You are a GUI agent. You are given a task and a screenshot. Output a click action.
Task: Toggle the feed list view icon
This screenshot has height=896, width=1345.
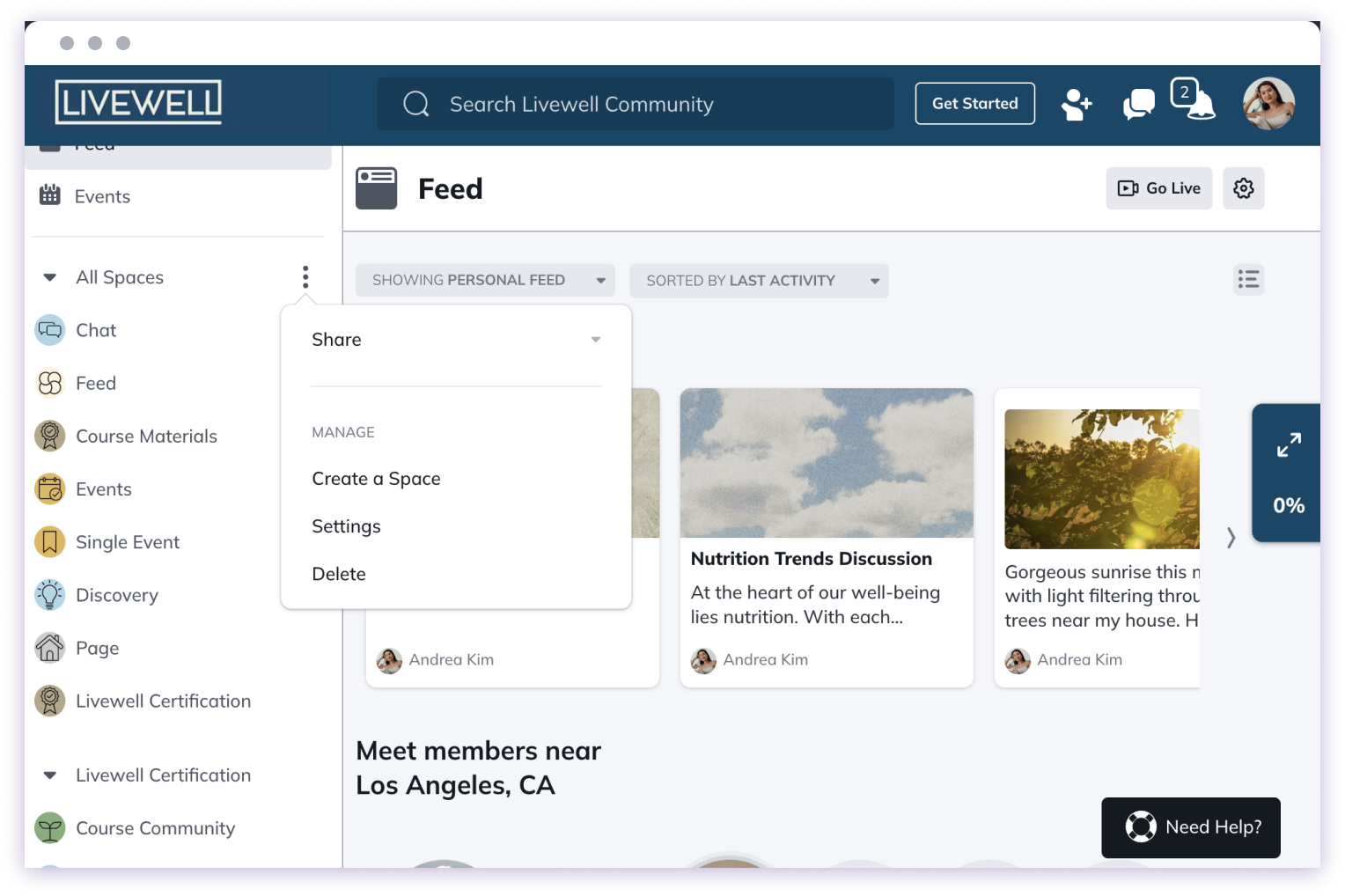coord(1248,279)
